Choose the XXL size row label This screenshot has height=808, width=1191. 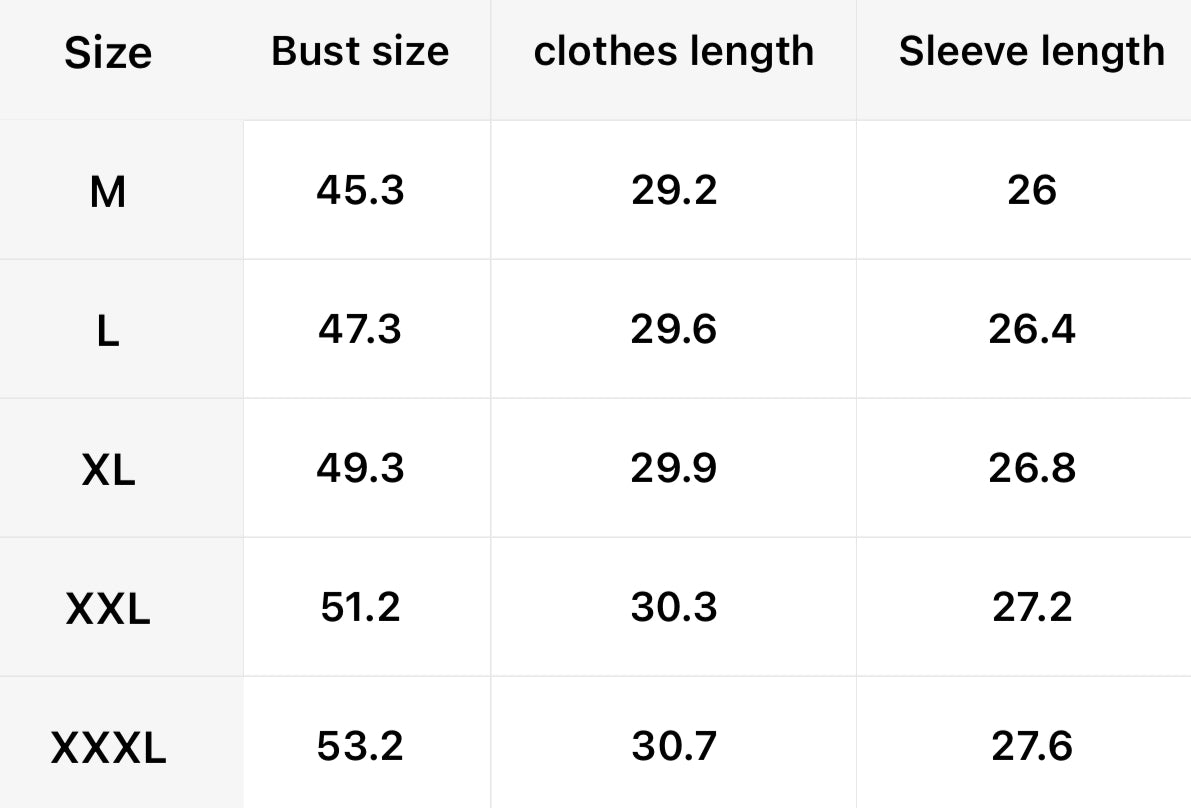pos(108,608)
